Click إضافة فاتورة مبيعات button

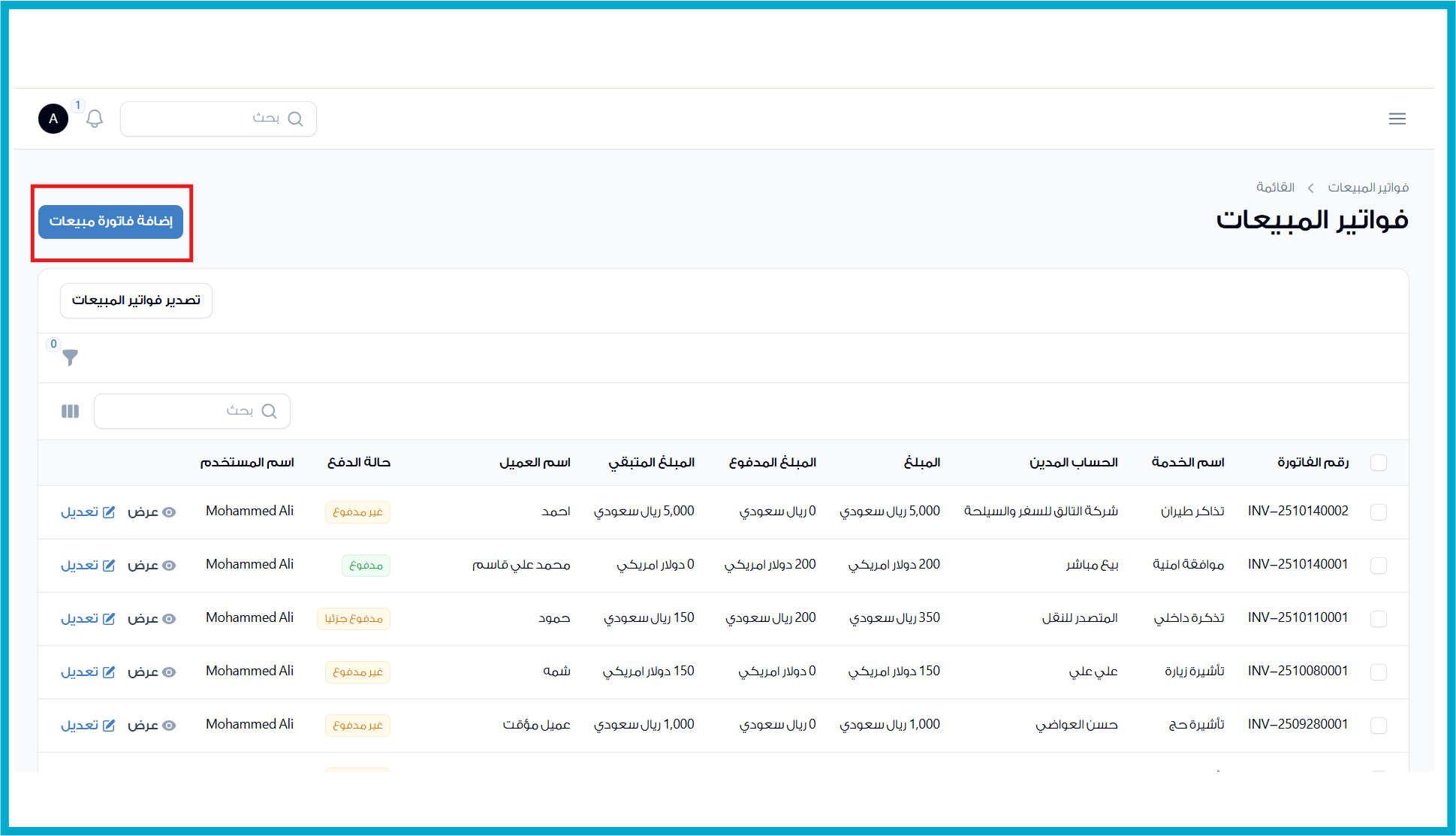111,222
